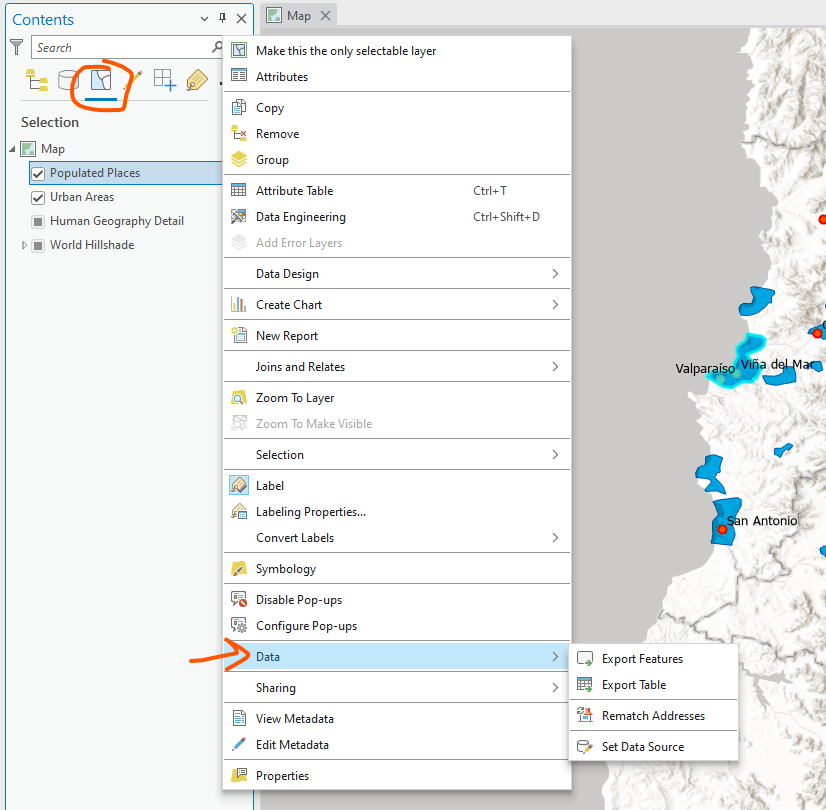826x810 pixels.
Task: Click the Label tag icon
Action: (x=239, y=485)
